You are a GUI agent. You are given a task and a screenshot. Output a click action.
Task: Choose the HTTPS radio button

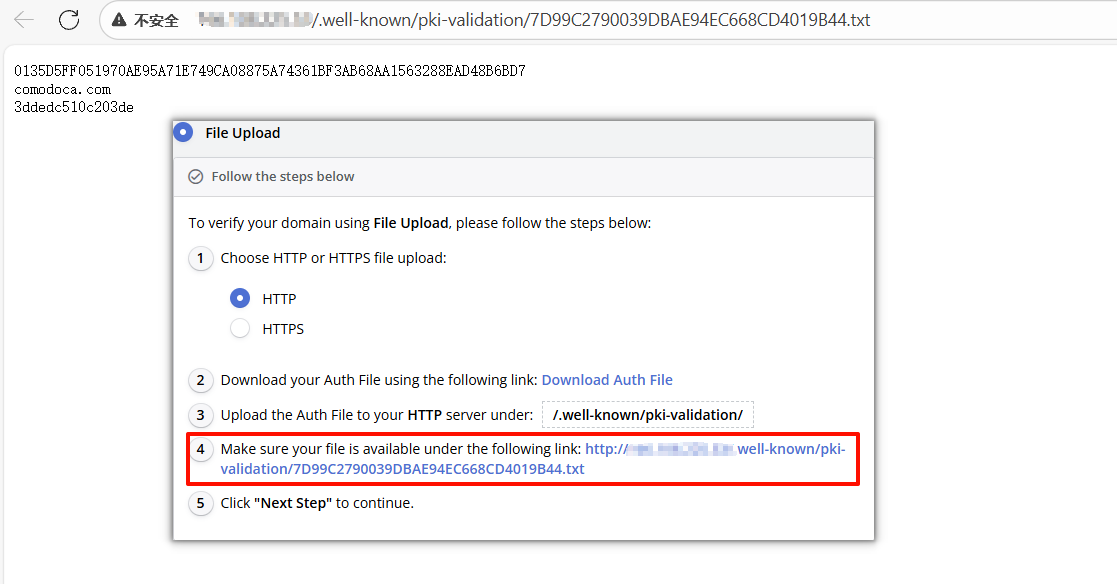click(240, 328)
